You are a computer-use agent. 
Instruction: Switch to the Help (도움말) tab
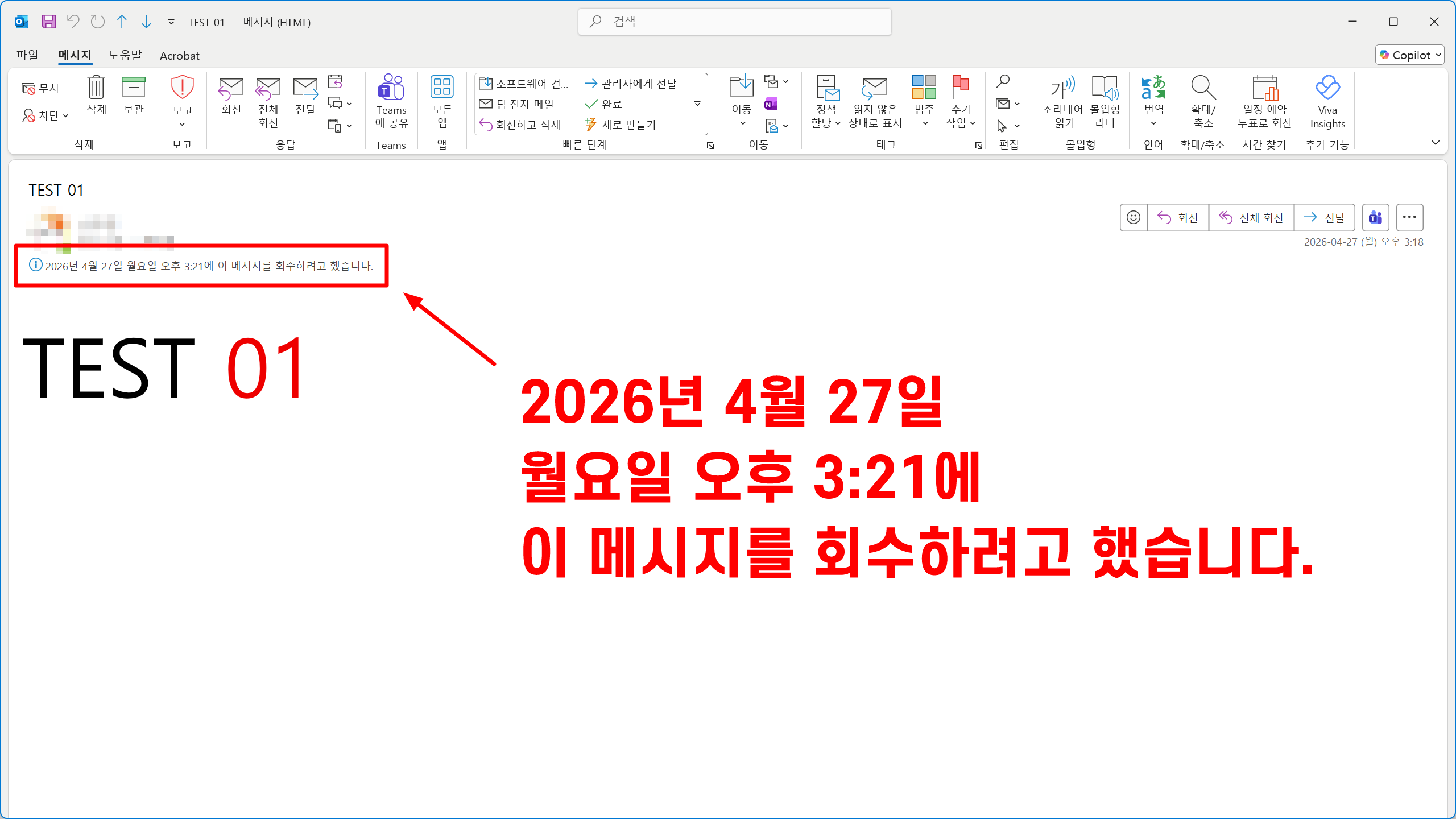[125, 55]
